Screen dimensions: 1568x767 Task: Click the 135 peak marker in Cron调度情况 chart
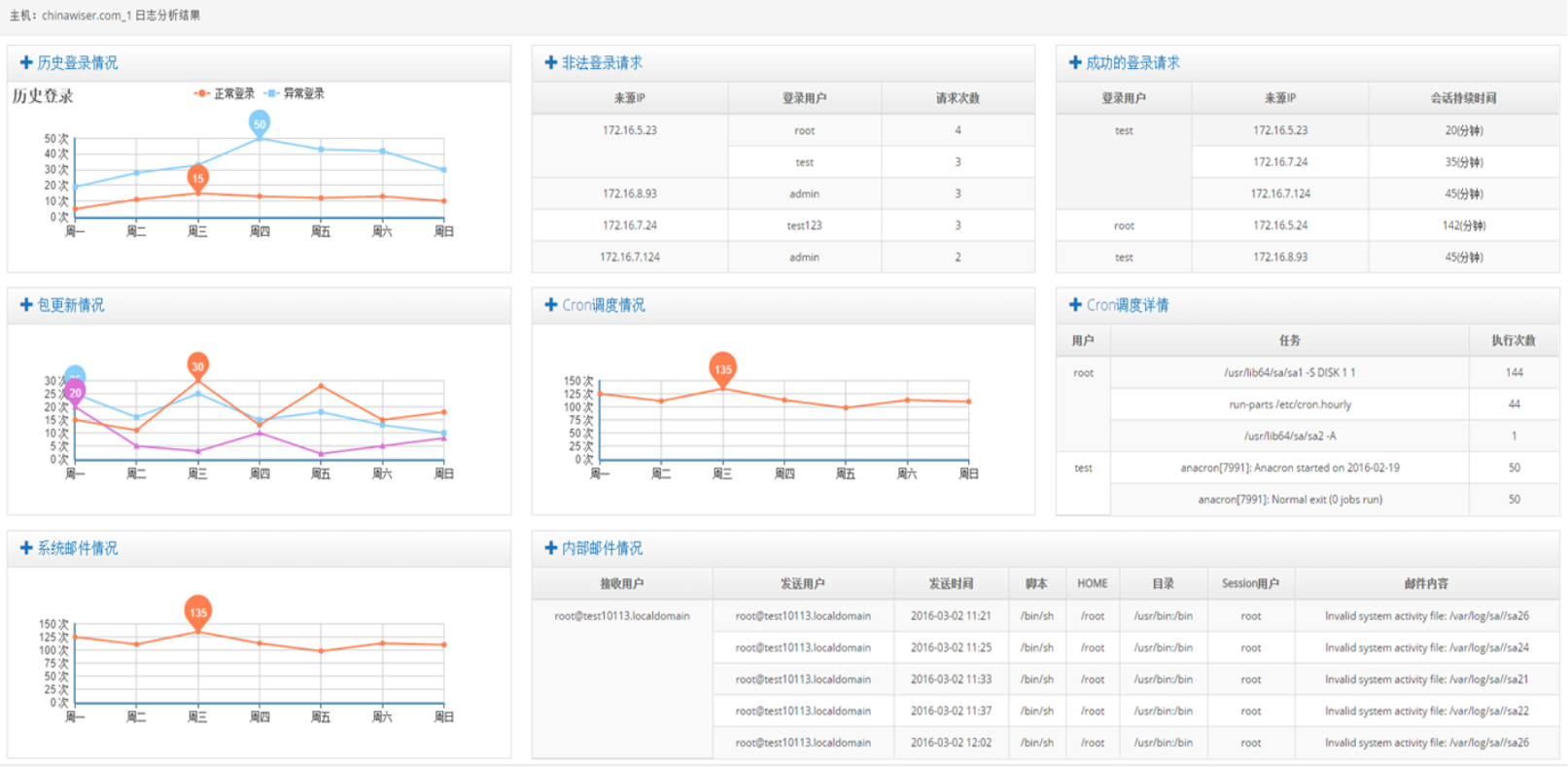722,368
